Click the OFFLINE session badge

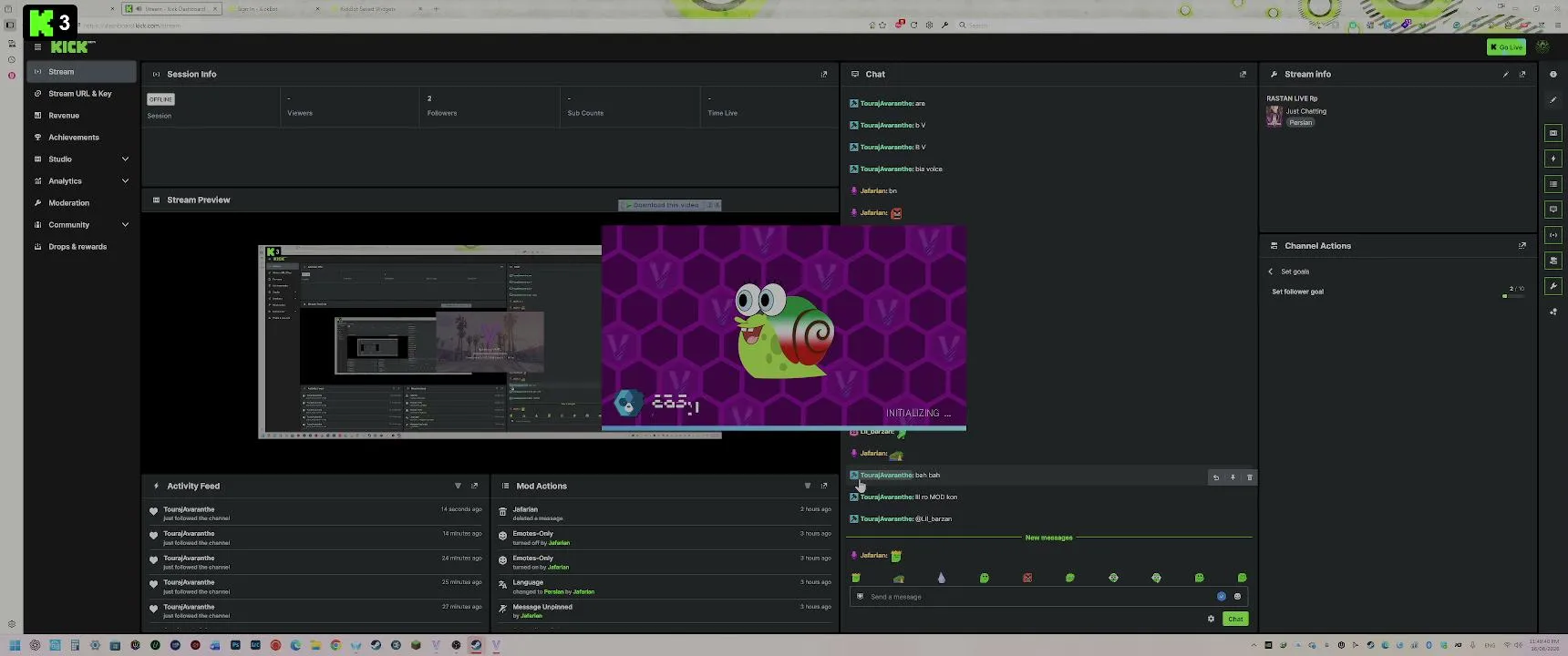point(160,99)
